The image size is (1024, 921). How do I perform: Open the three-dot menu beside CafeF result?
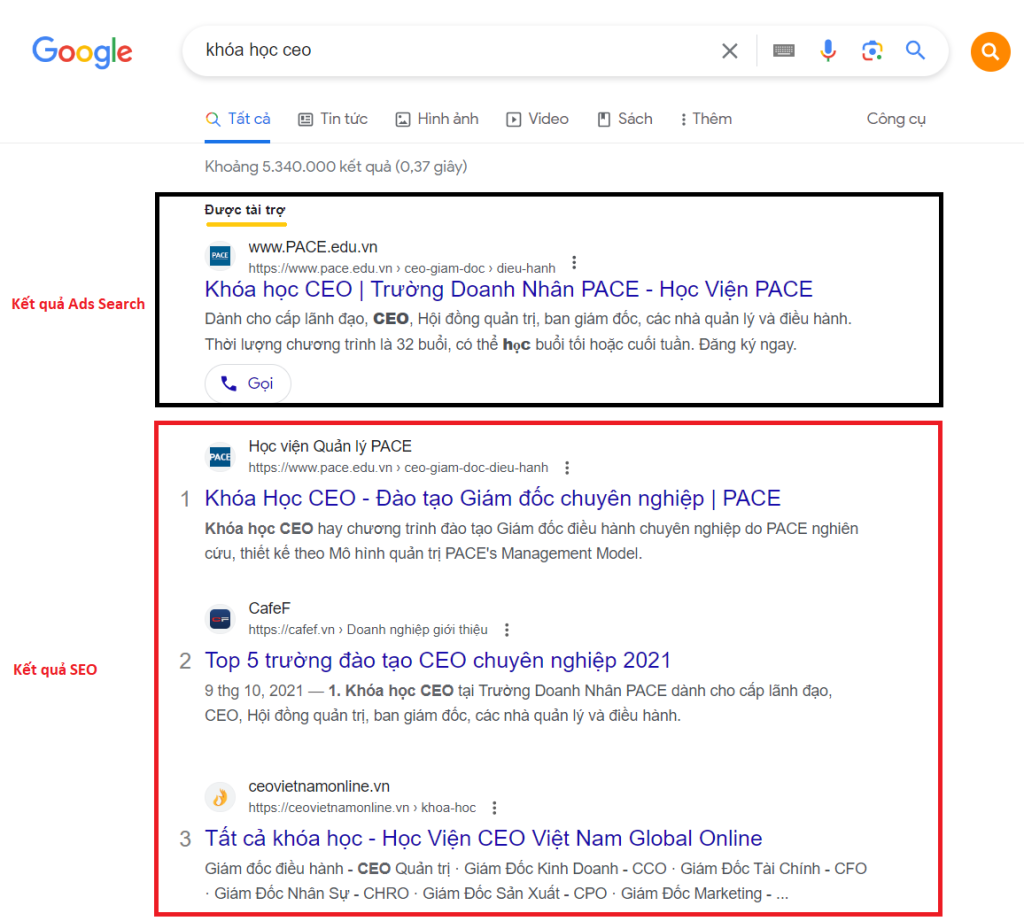coord(507,629)
